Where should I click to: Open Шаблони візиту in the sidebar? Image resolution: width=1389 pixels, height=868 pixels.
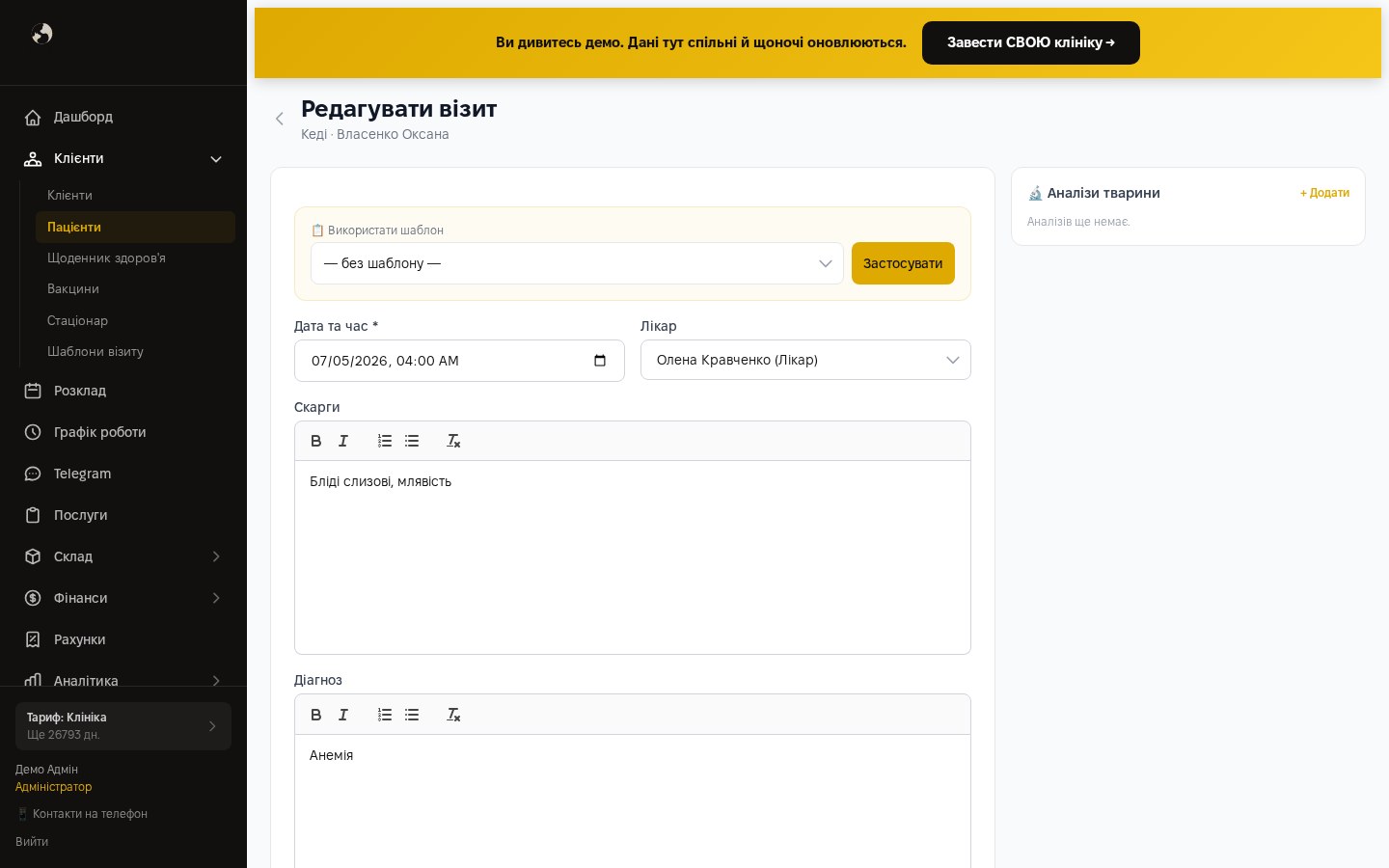pos(135,351)
